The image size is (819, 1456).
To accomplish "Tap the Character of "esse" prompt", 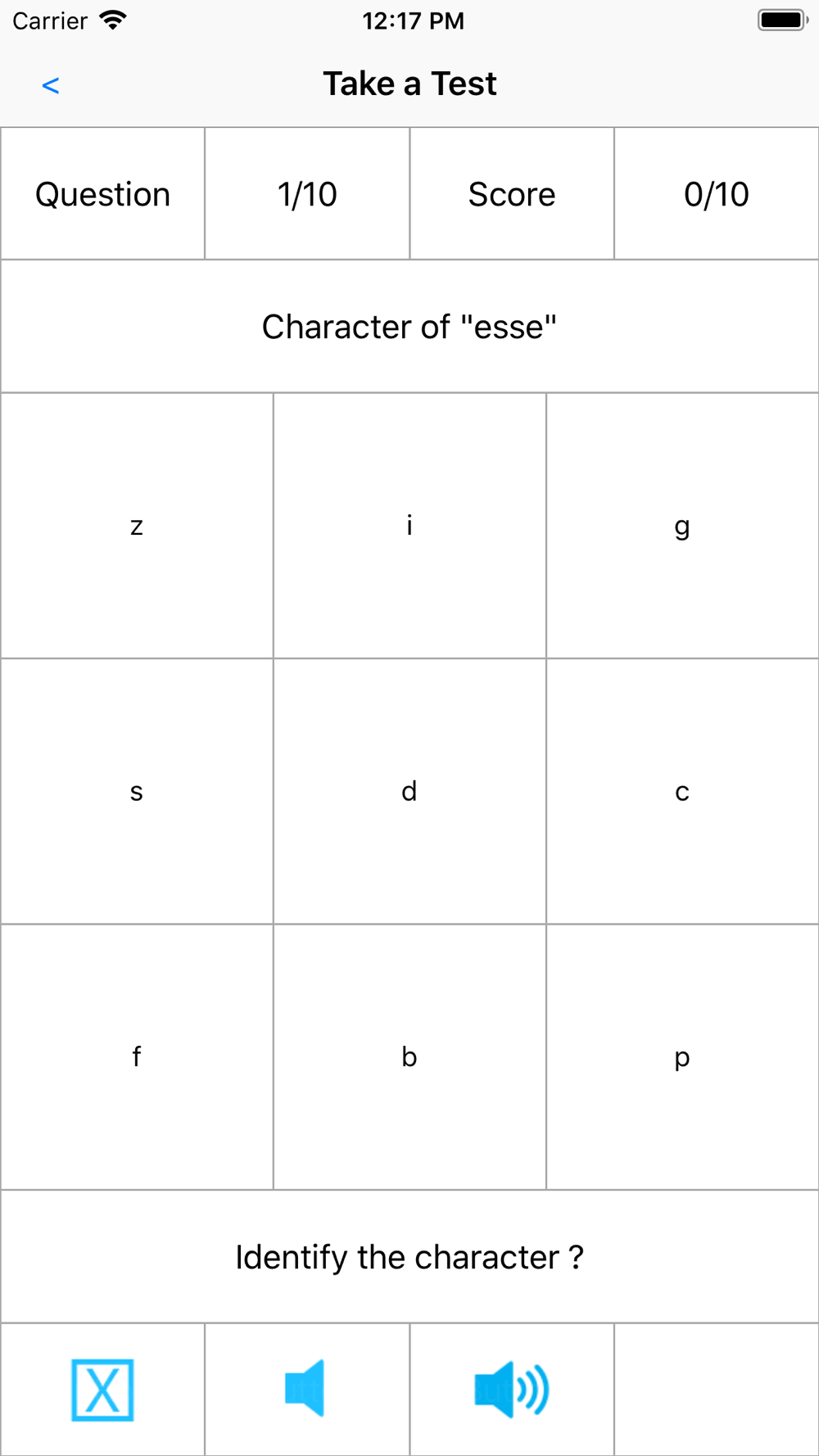I will coord(409,327).
